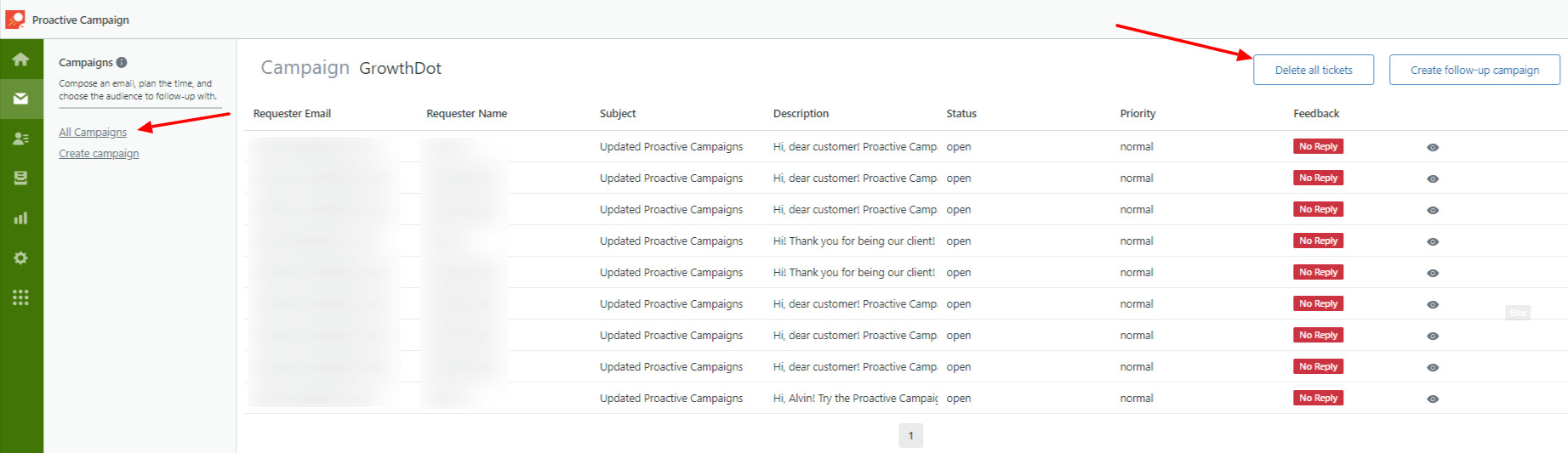Image resolution: width=1568 pixels, height=453 pixels.
Task: Click the Campaigns info icon
Action: click(122, 62)
